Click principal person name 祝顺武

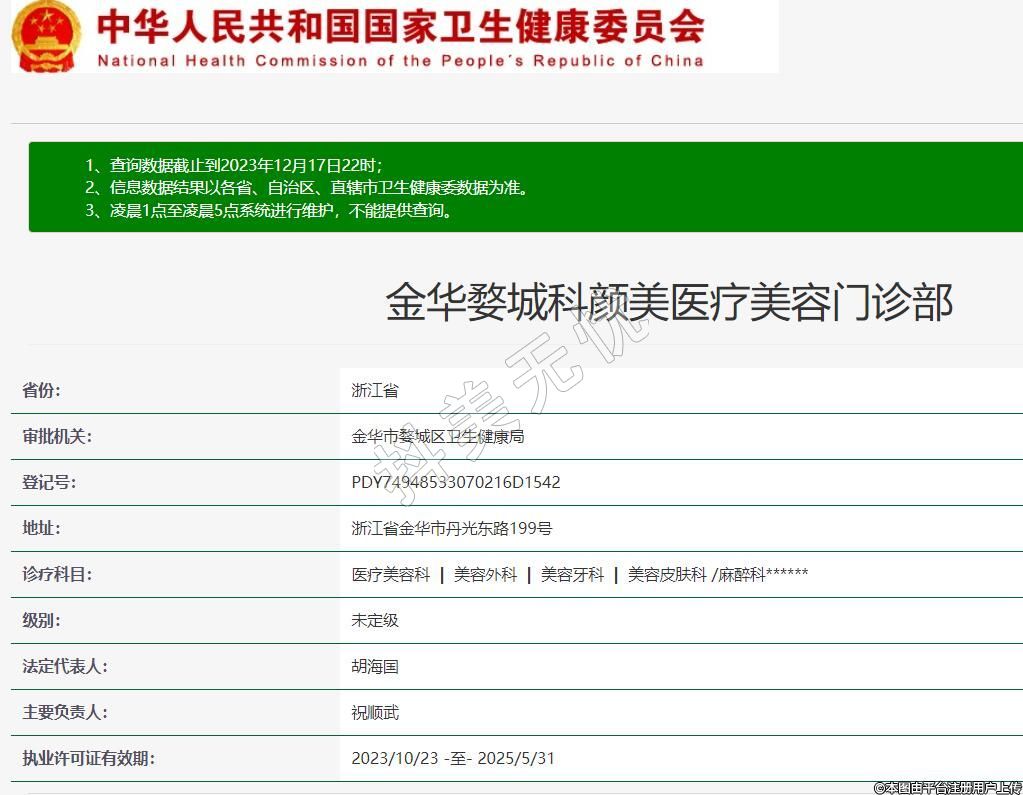[375, 712]
